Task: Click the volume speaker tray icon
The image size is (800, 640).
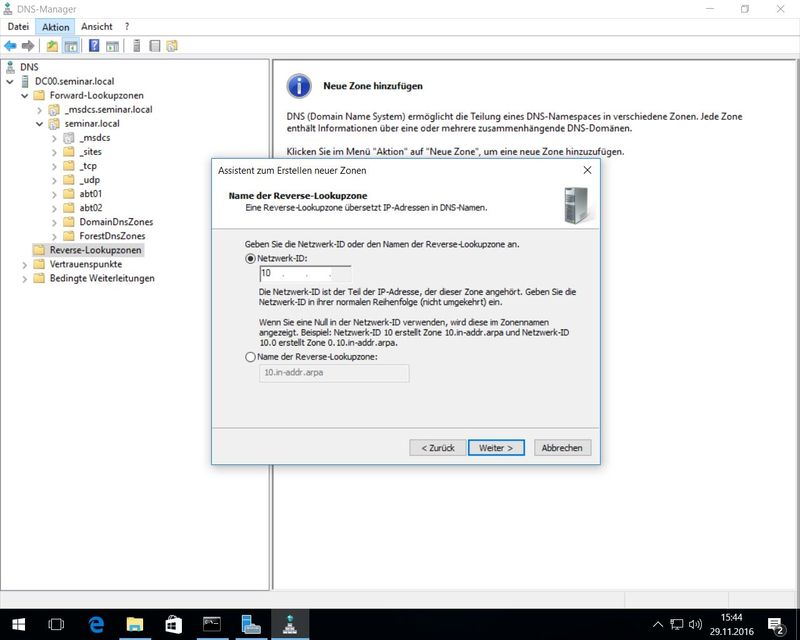Action: [695, 624]
